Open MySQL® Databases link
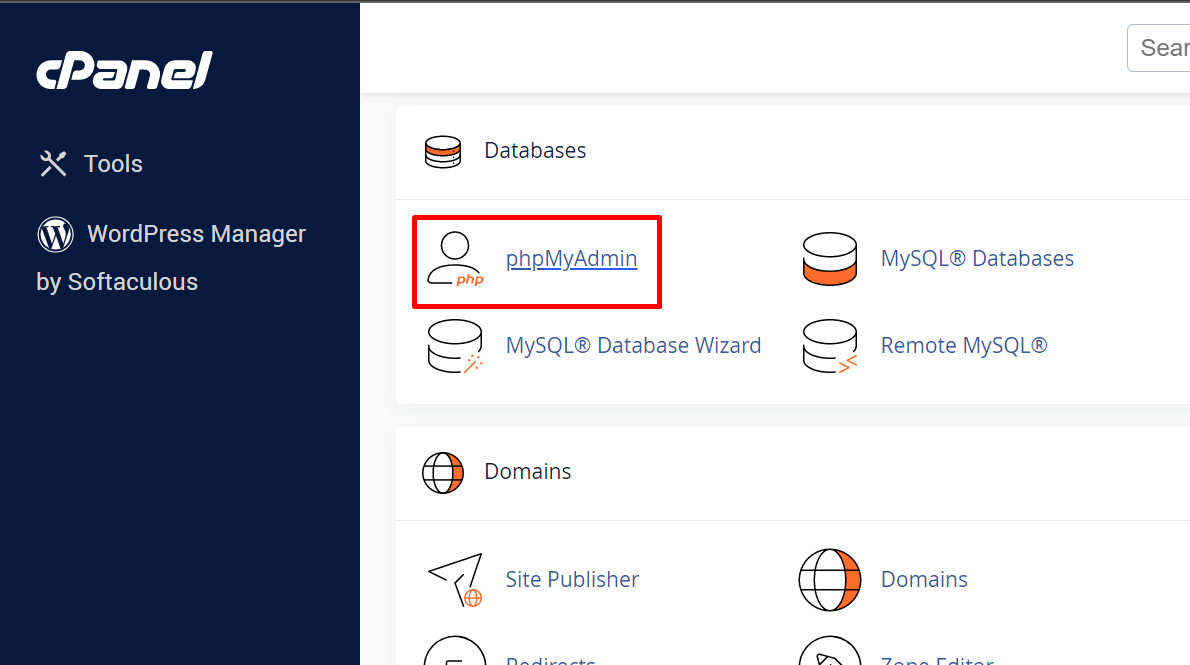Image resolution: width=1190 pixels, height=665 pixels. pos(977,259)
